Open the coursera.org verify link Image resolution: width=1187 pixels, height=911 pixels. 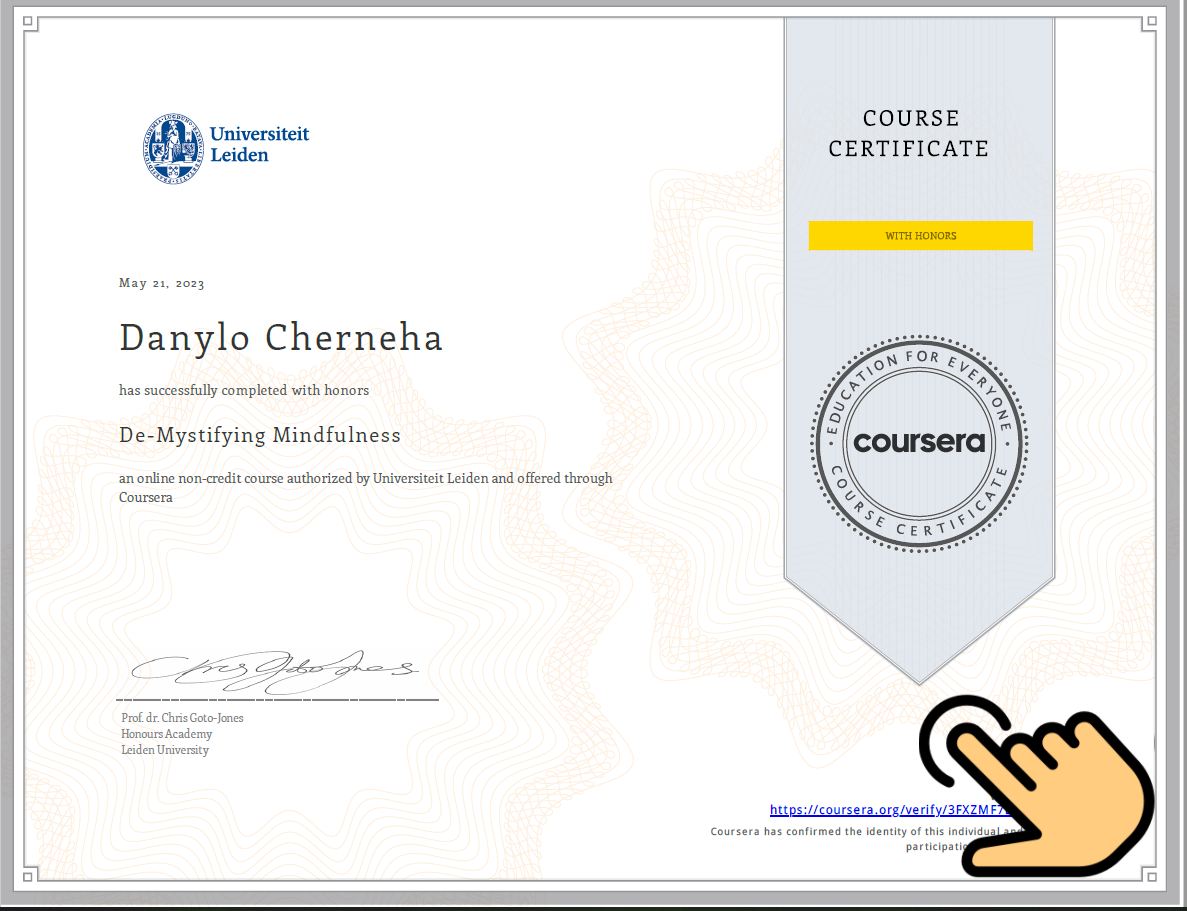point(889,810)
